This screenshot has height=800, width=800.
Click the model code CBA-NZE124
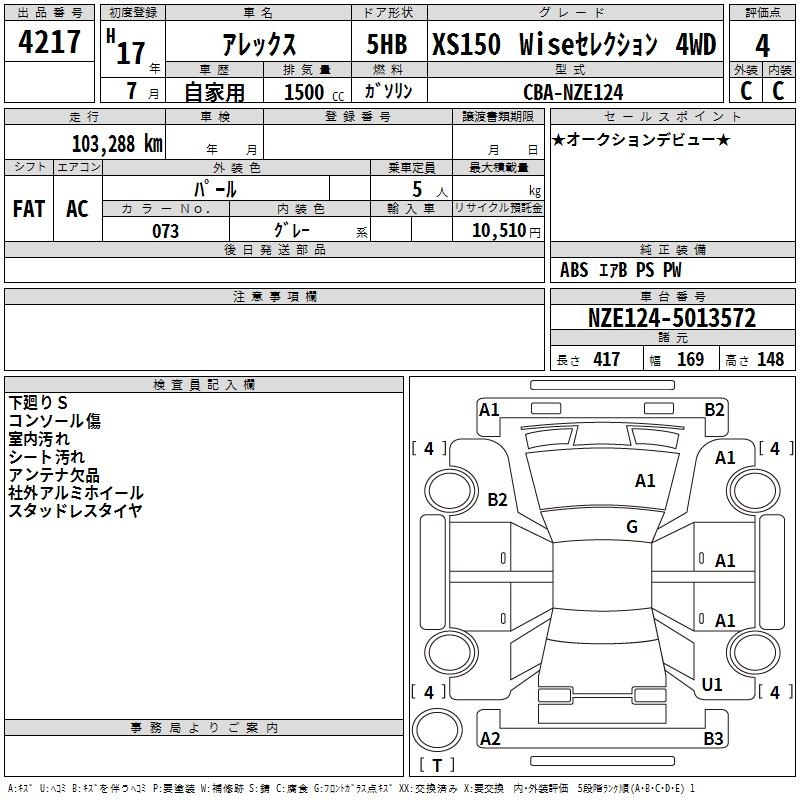click(x=573, y=92)
